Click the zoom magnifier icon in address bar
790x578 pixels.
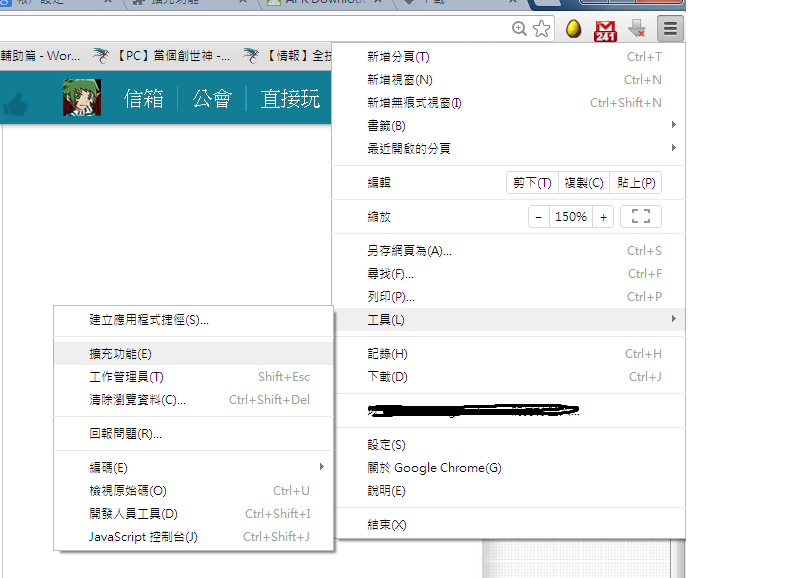(519, 29)
